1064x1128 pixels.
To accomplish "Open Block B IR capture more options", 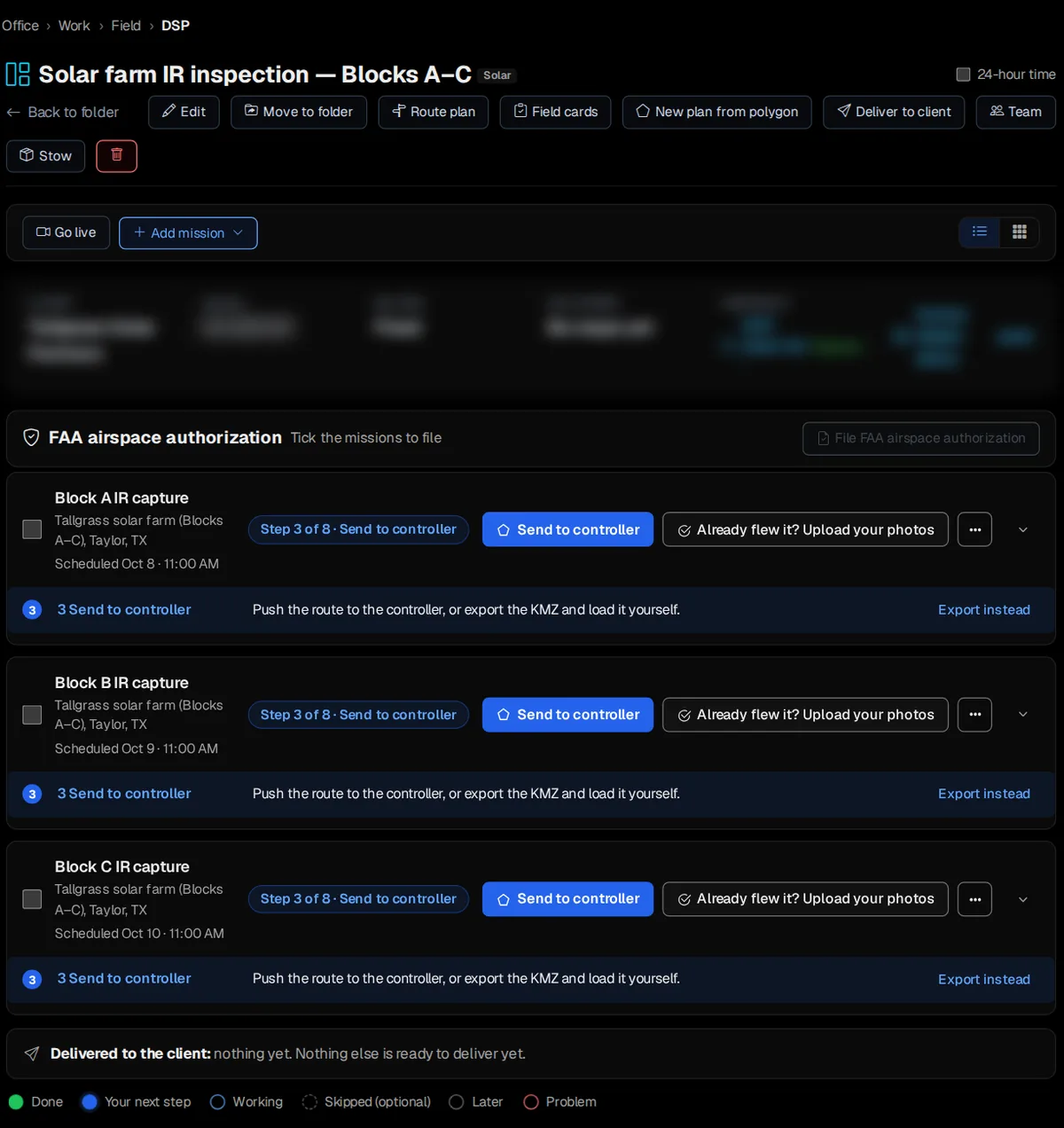I will tap(974, 715).
